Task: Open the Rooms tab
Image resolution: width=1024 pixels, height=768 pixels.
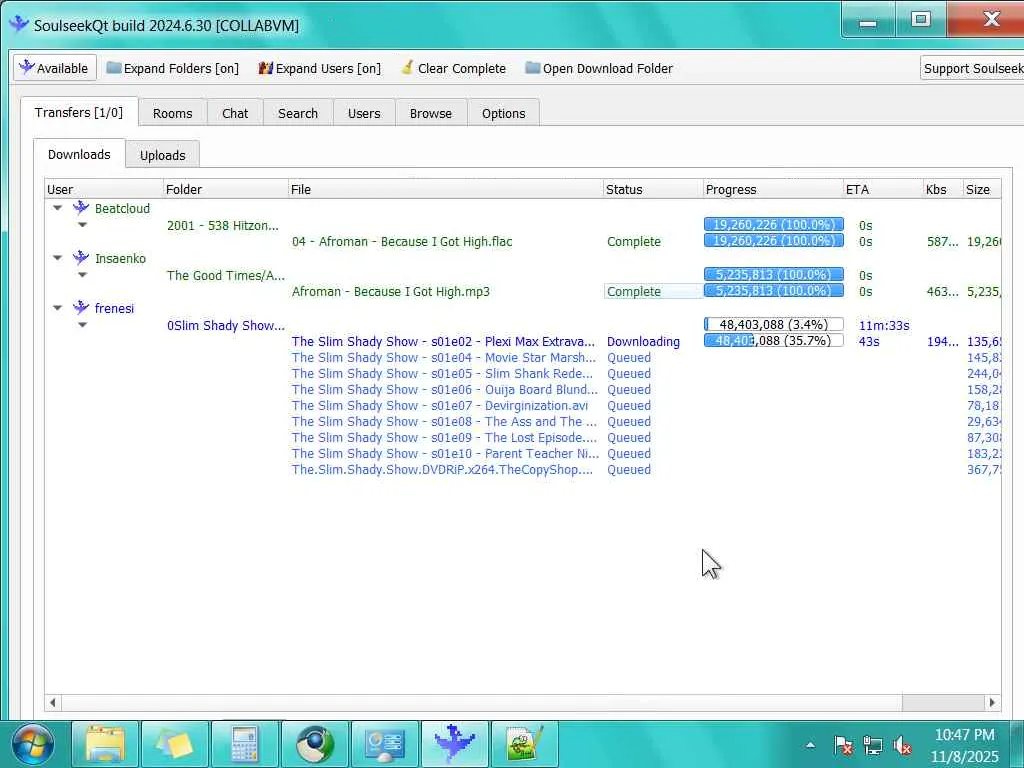Action: pos(172,113)
